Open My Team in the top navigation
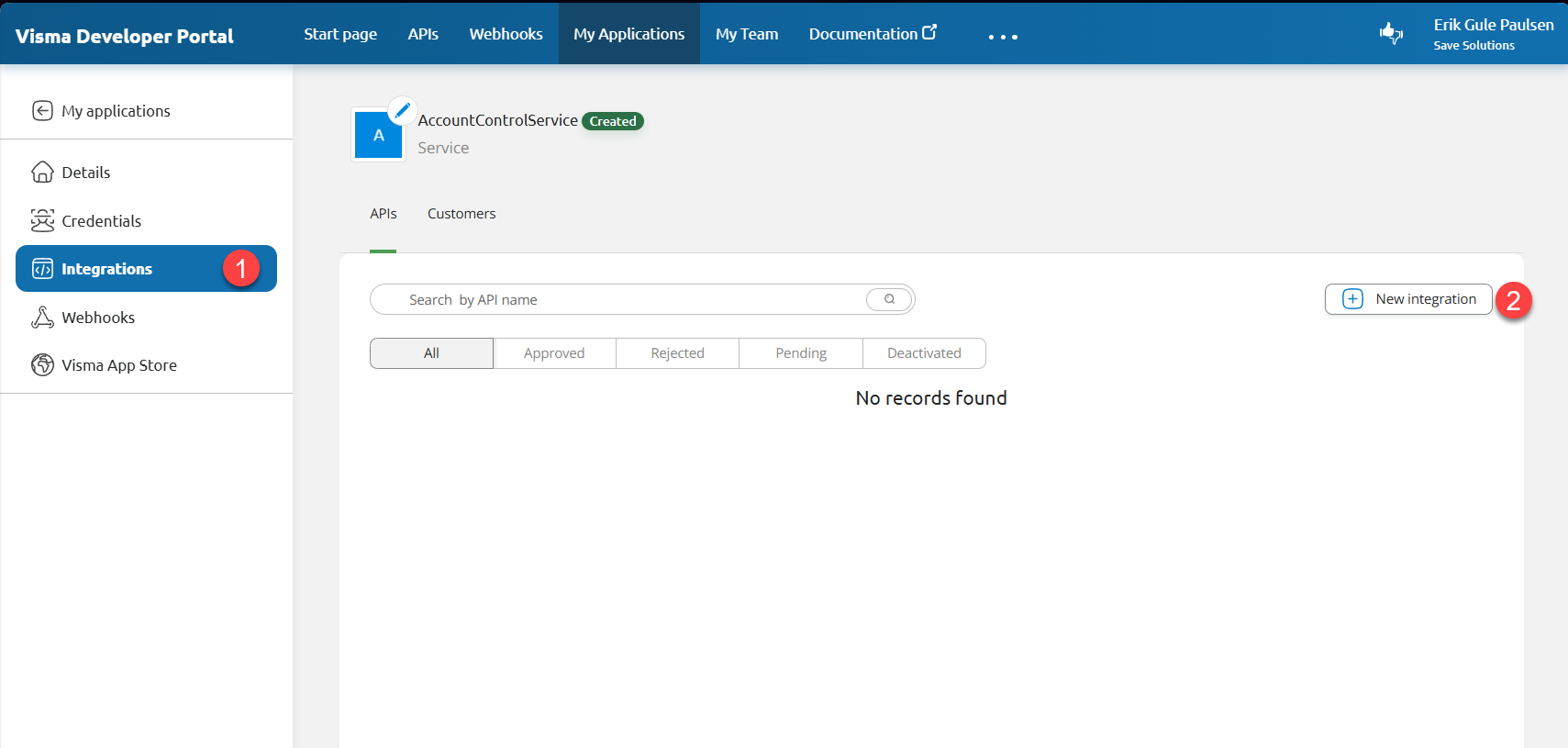This screenshot has width=1568, height=748. tap(746, 34)
